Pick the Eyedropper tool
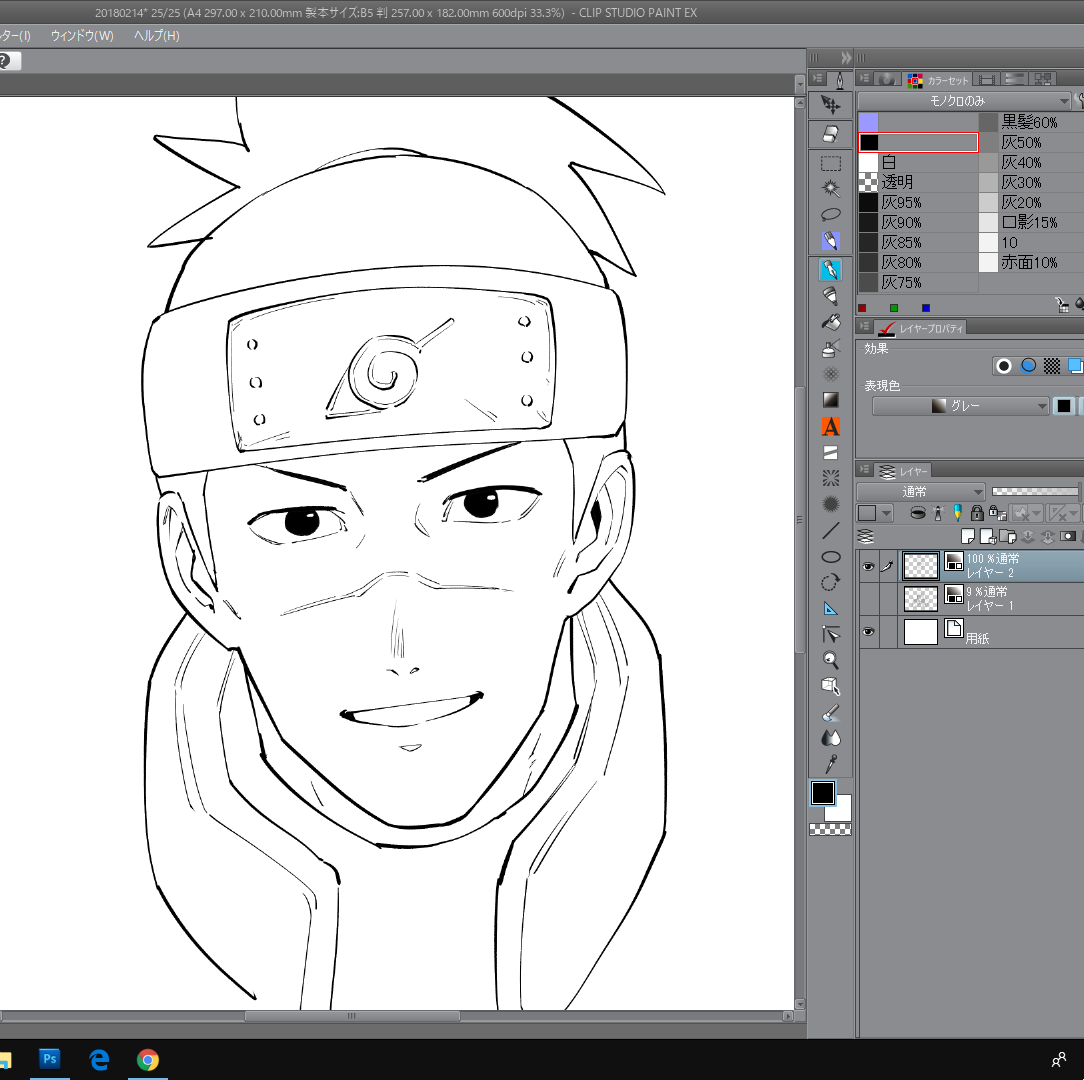 [x=830, y=764]
